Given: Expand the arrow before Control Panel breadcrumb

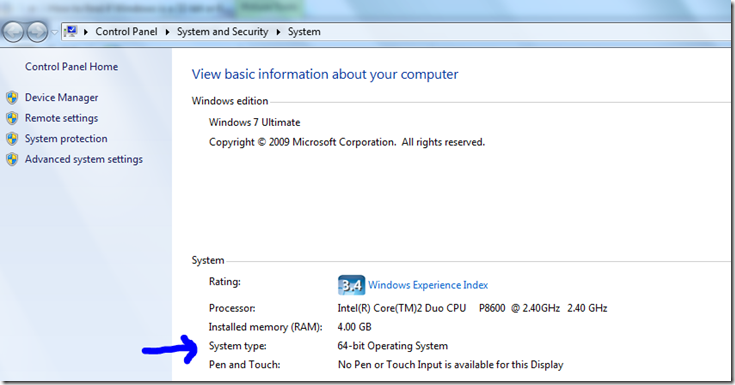Looking at the screenshot, I should (x=86, y=32).
